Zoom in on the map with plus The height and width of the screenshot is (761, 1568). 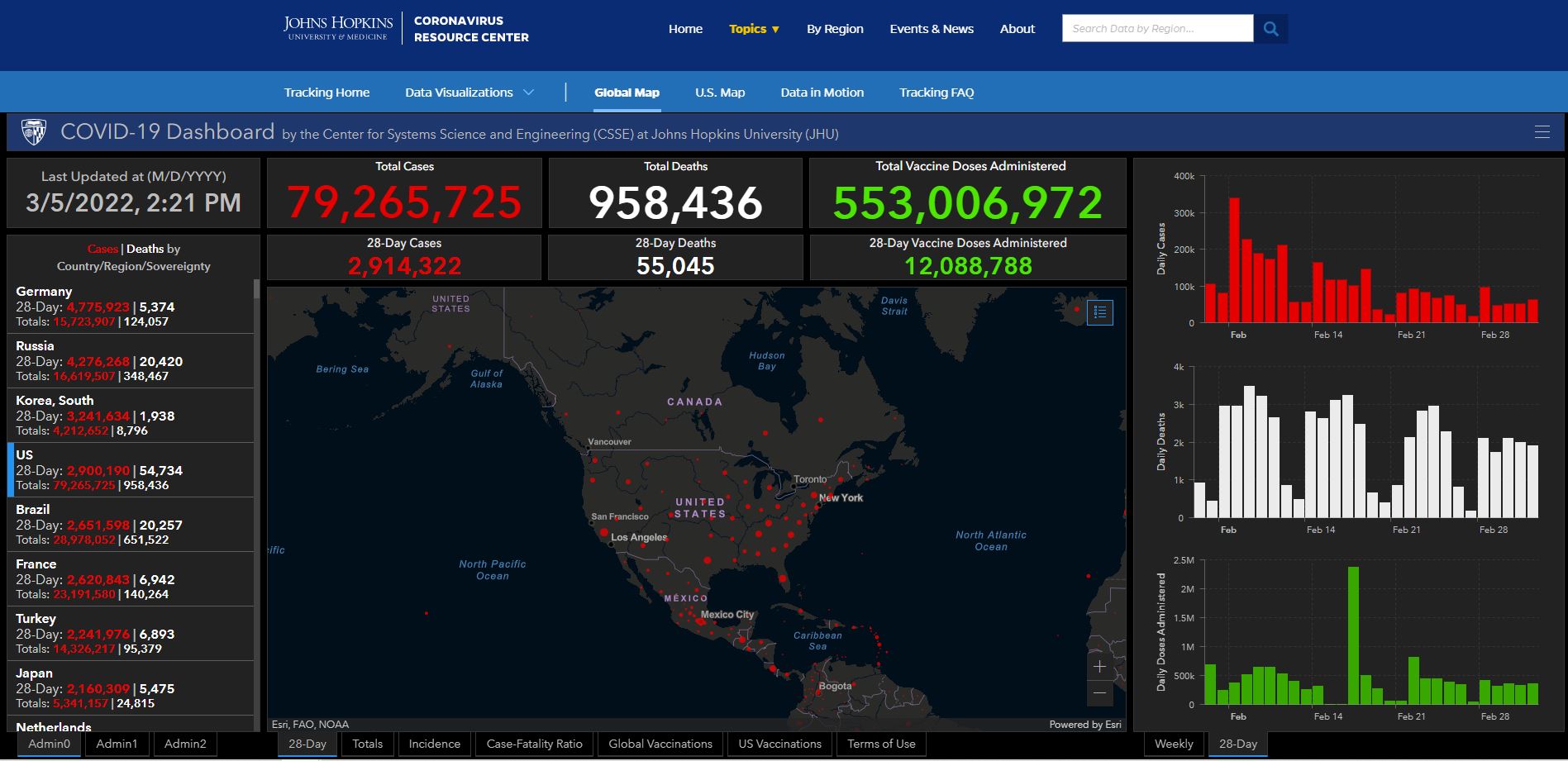coord(1099,666)
